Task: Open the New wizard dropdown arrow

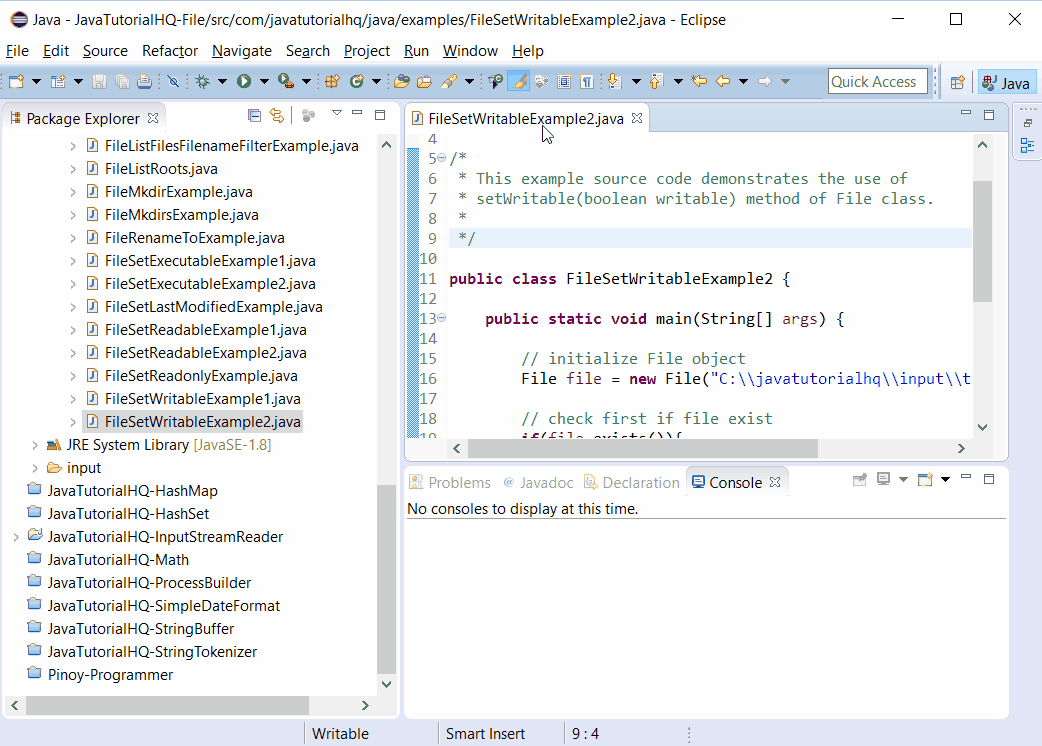Action: 36,82
